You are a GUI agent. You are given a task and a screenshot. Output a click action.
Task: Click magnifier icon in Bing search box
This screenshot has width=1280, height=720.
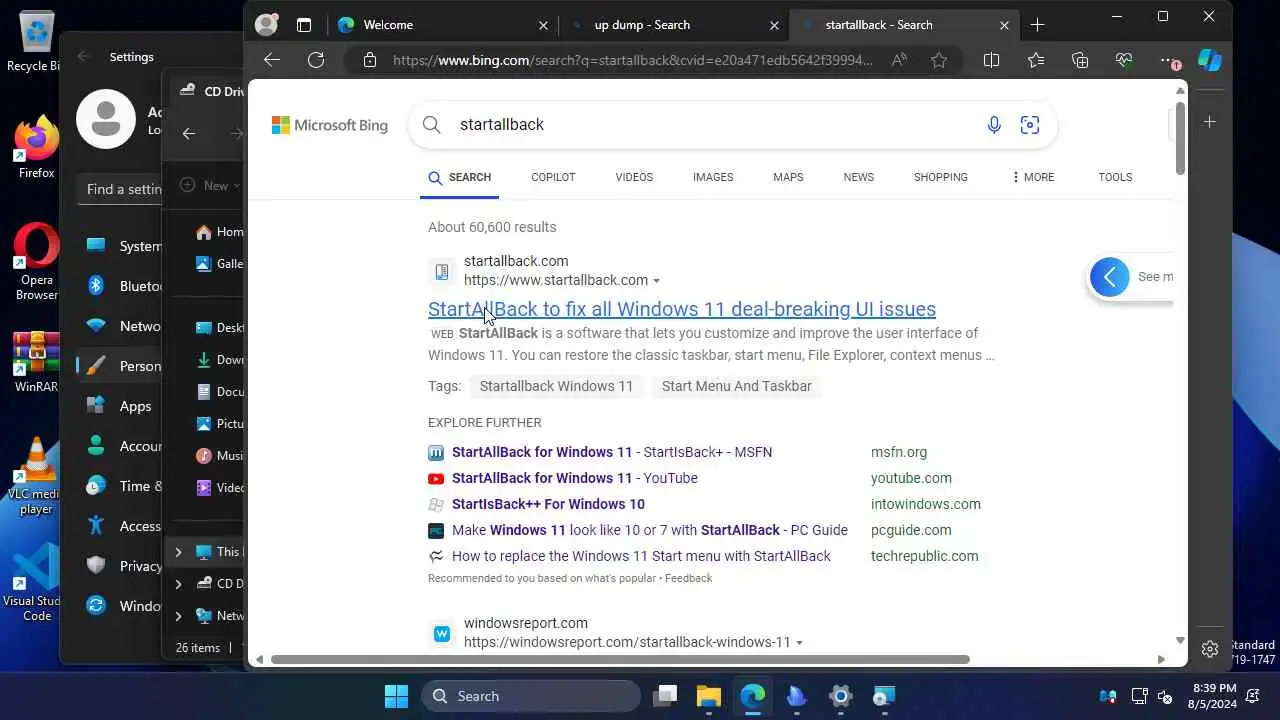[x=432, y=125]
